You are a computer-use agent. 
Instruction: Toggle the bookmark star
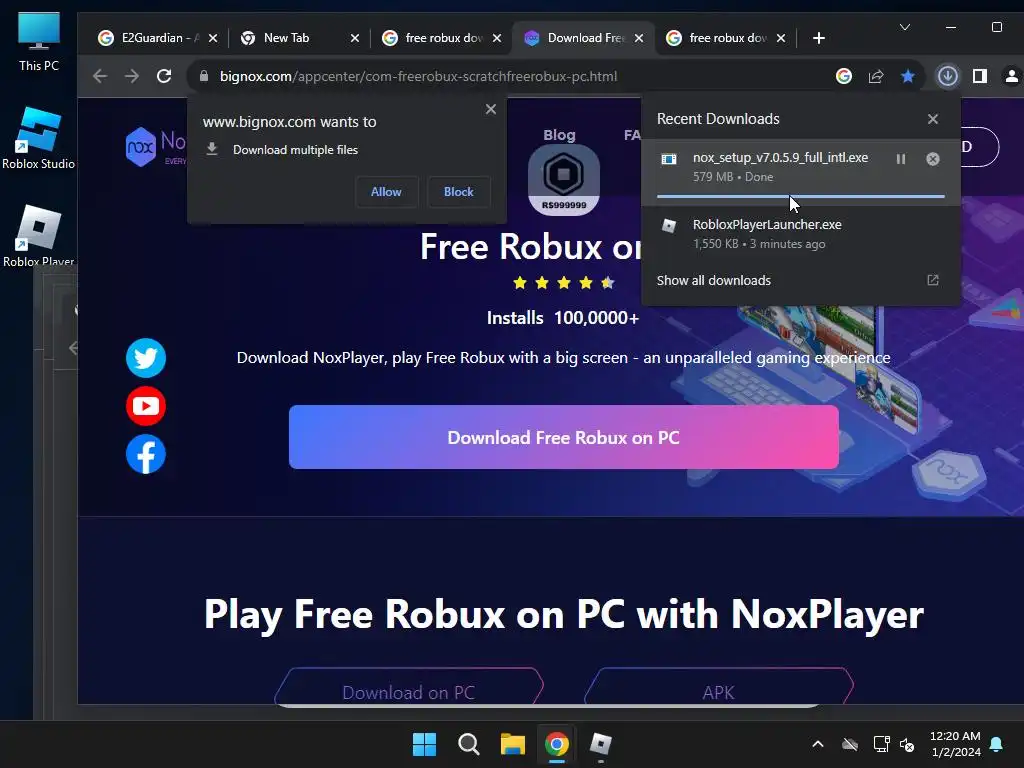tap(908, 76)
